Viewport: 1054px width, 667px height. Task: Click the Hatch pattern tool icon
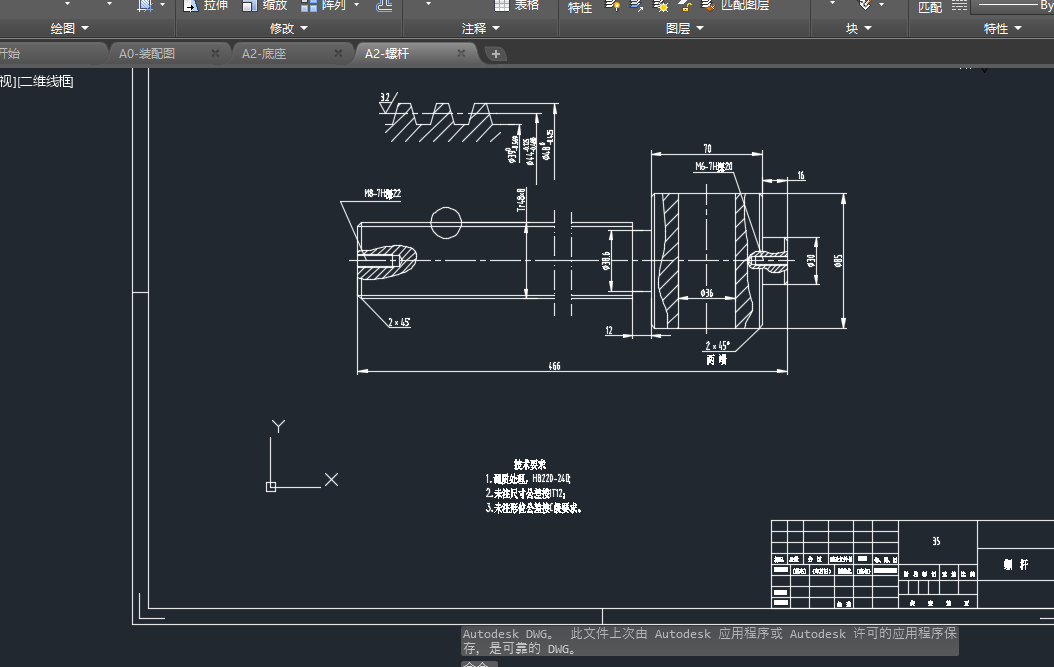tap(145, 5)
